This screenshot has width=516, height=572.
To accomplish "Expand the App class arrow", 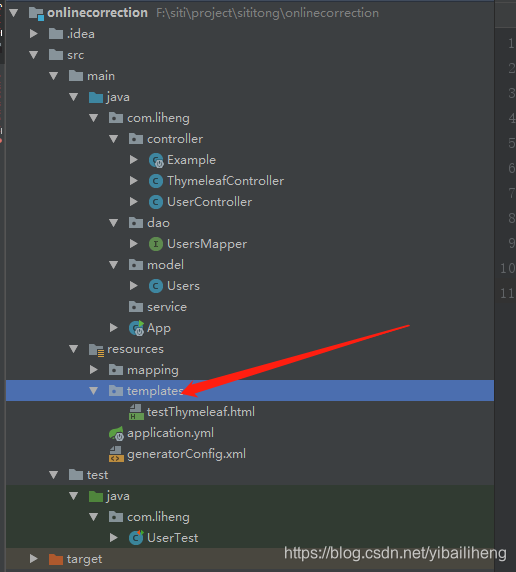I will [113, 328].
